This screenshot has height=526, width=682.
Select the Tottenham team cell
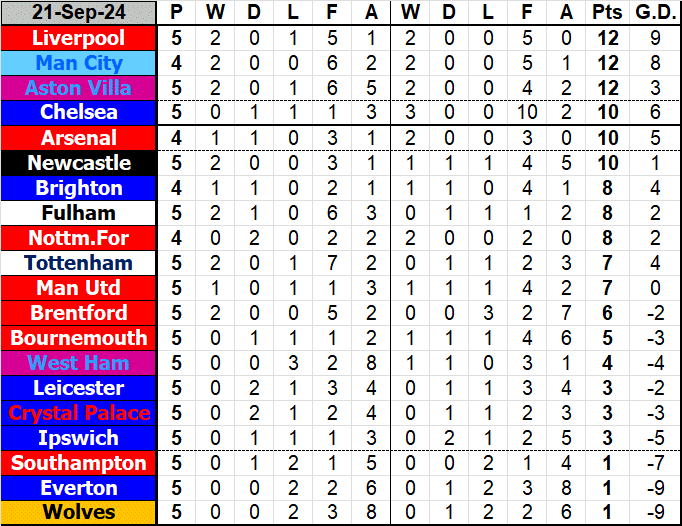click(79, 263)
